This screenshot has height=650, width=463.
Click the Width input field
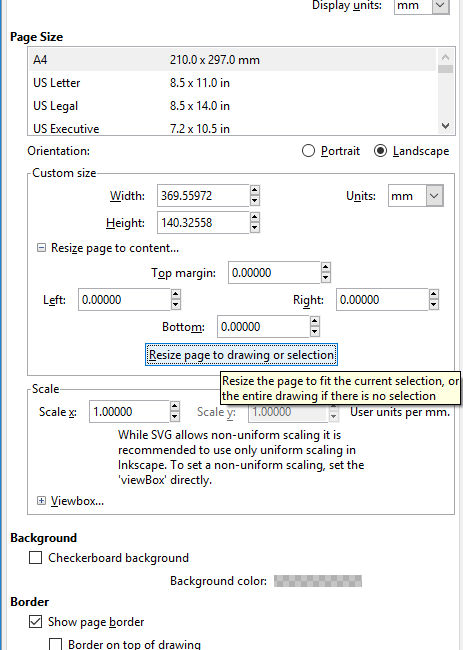coord(203,196)
